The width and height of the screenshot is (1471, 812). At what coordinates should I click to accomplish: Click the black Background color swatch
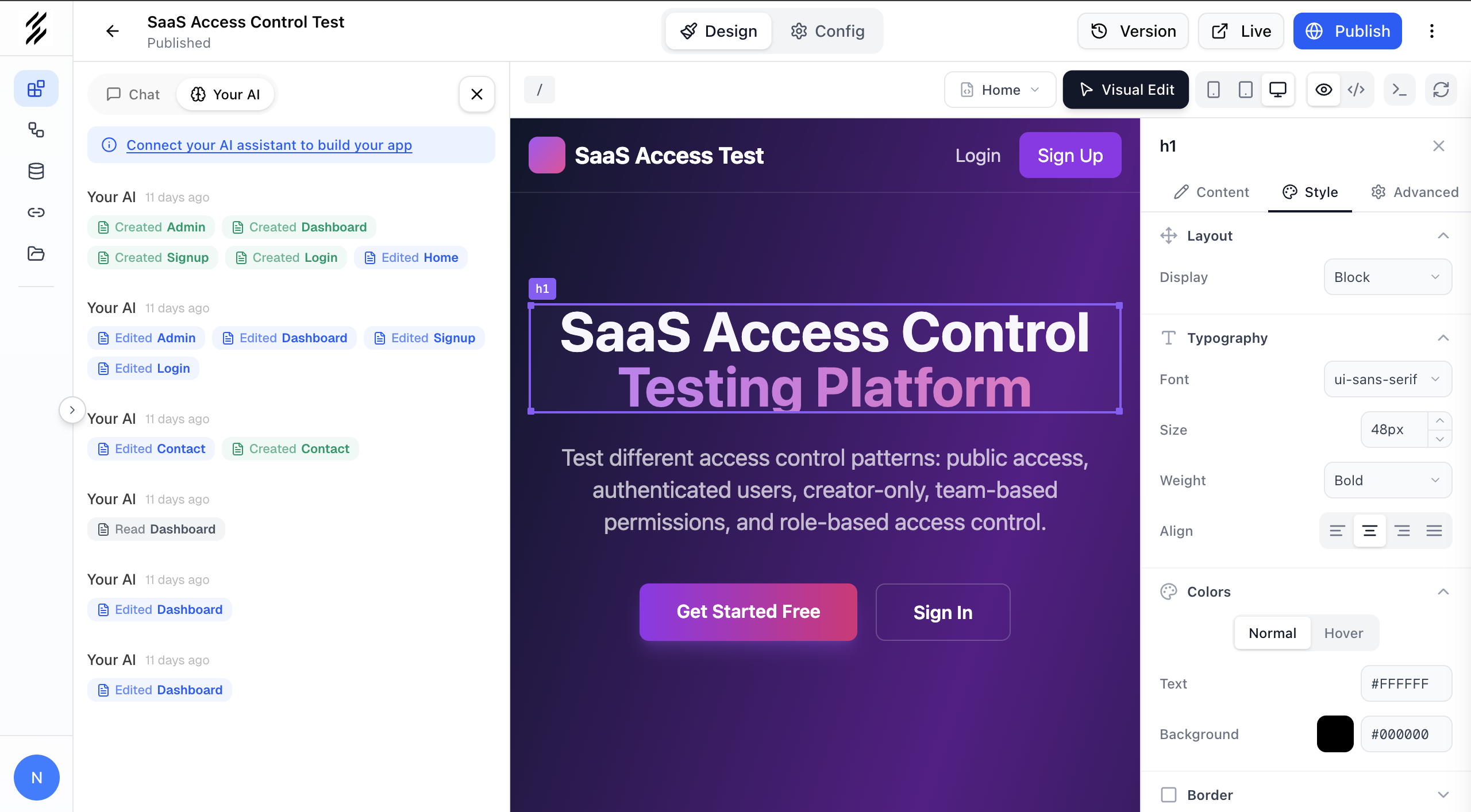pyautogui.click(x=1334, y=734)
